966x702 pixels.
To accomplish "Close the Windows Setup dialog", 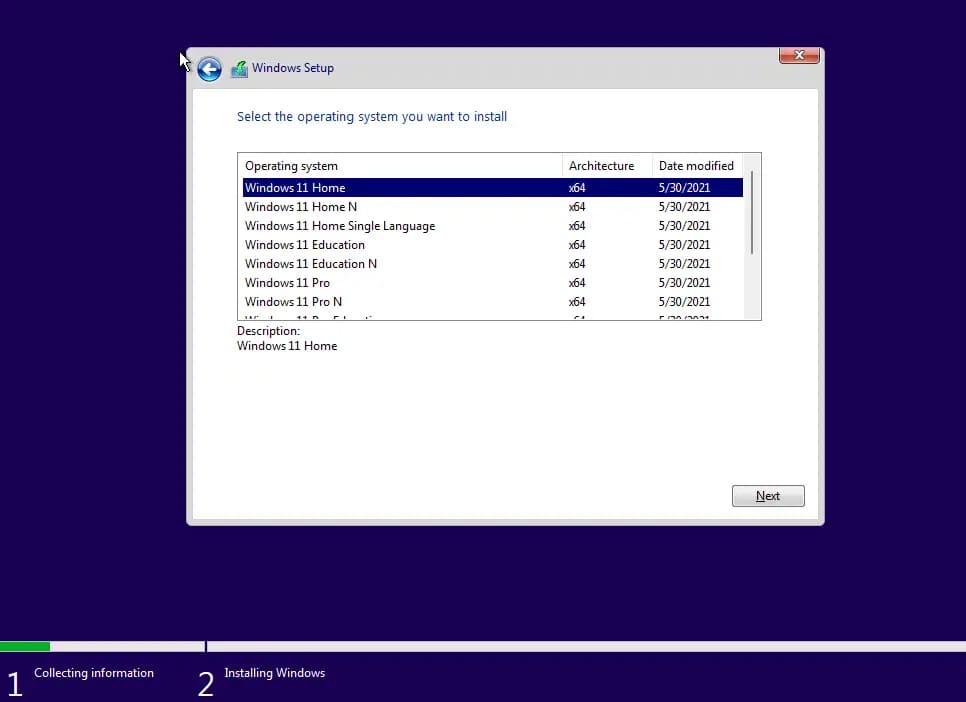I will (799, 56).
